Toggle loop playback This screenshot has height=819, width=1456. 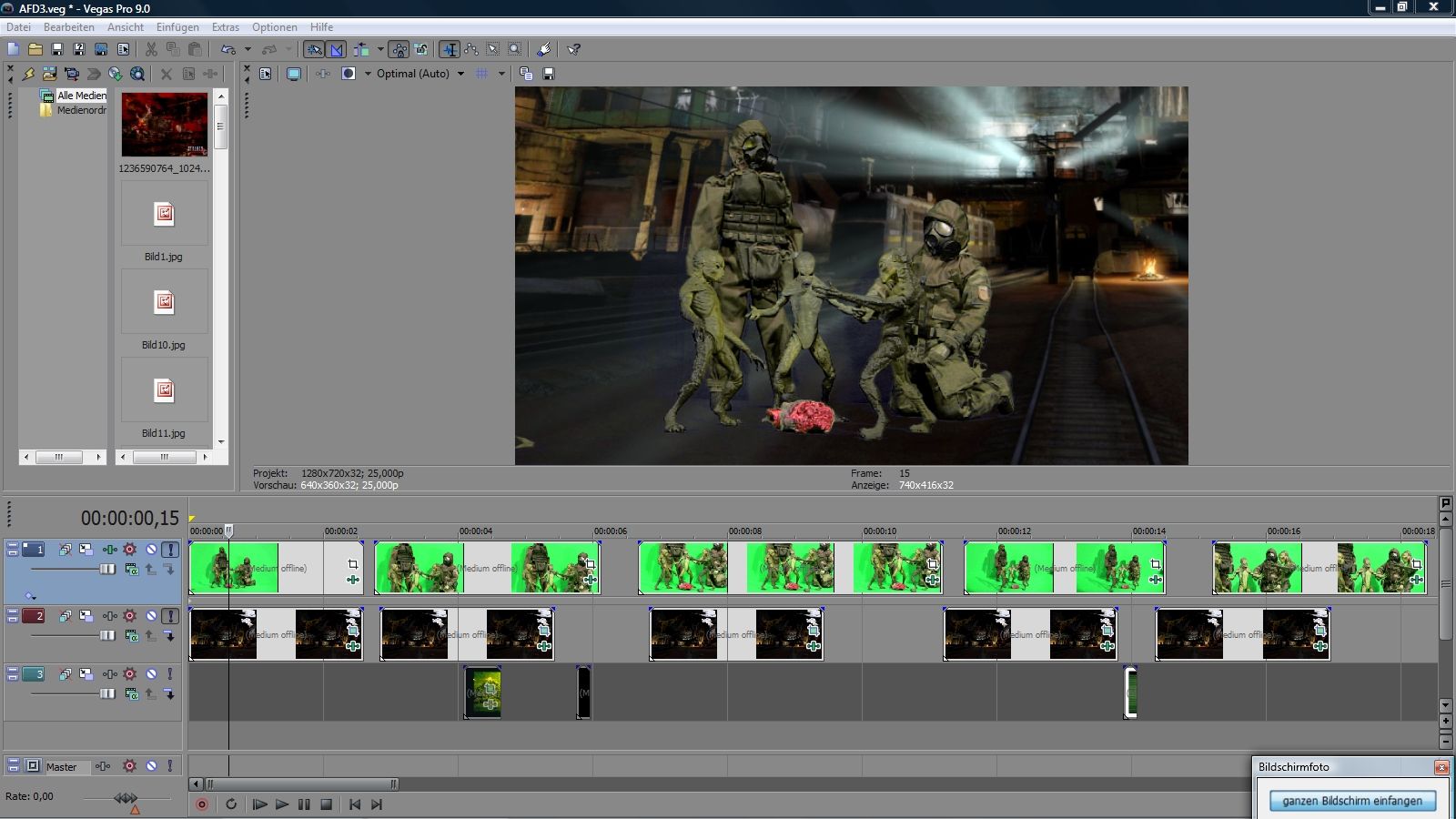(x=231, y=804)
